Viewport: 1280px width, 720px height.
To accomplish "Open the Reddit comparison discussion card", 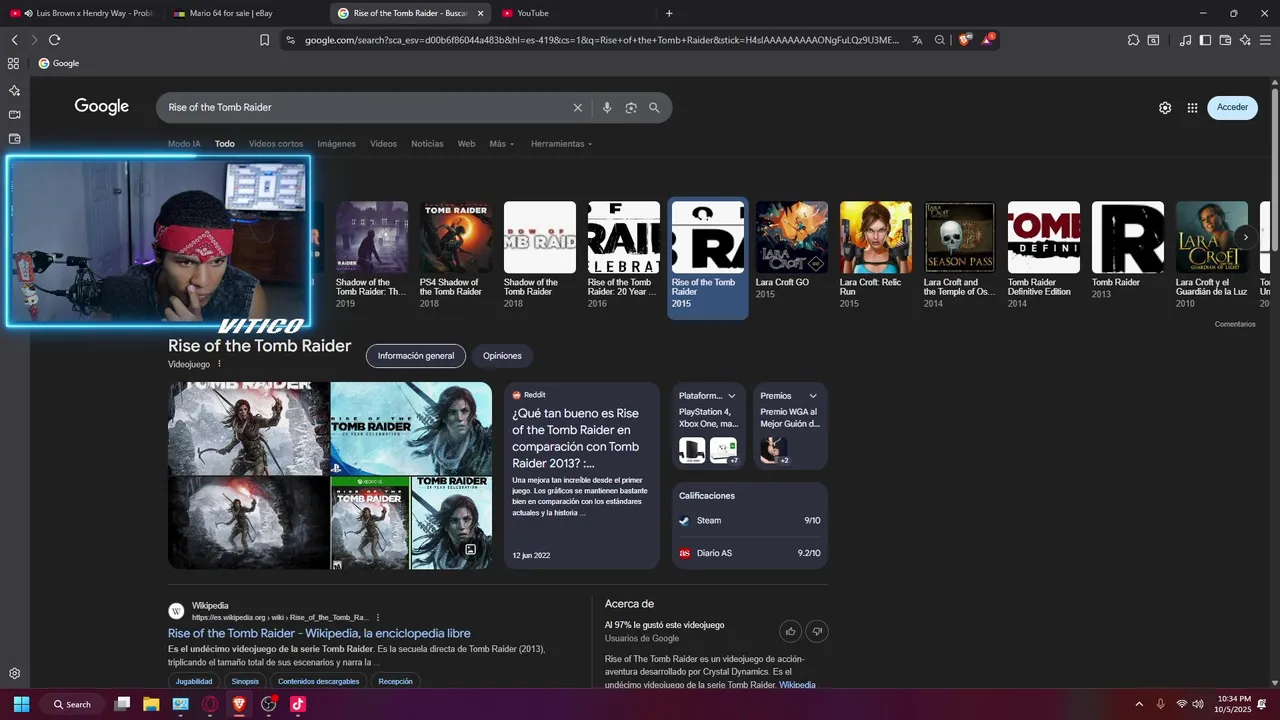I will (x=582, y=475).
